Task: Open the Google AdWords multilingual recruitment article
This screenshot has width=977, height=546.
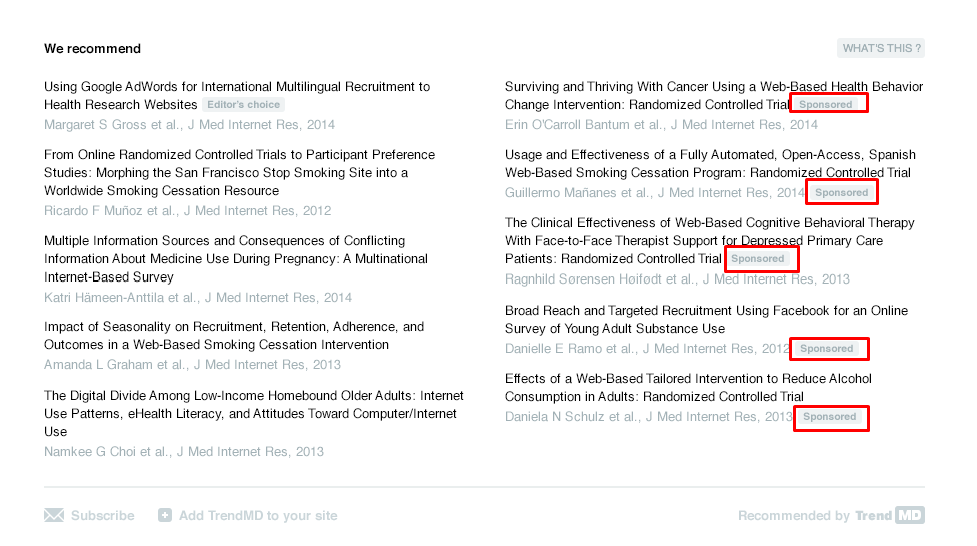Action: coord(237,87)
